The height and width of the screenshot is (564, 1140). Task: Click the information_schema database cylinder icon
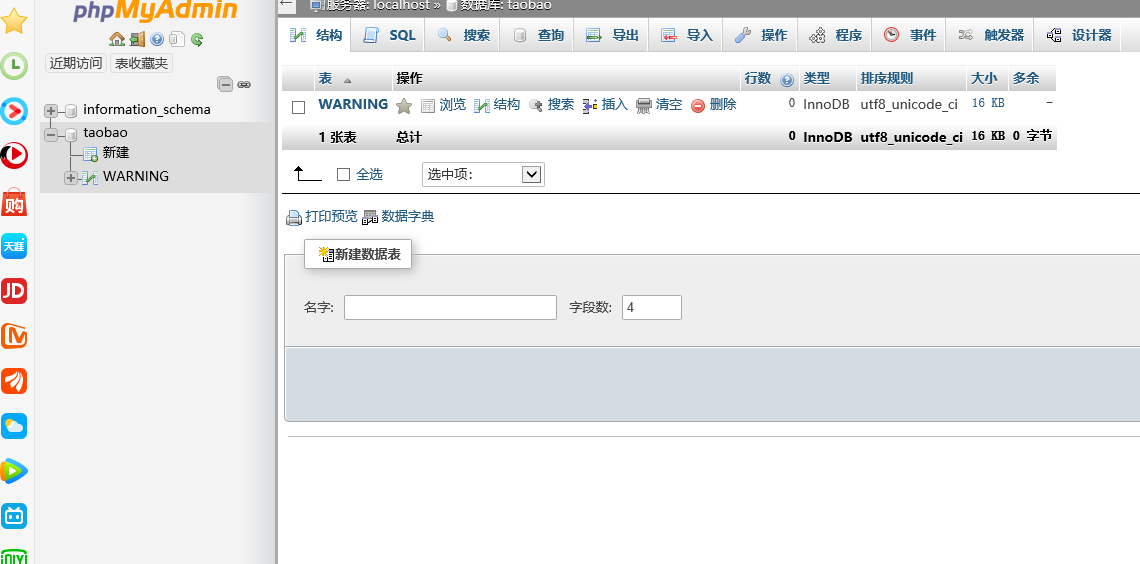click(71, 110)
